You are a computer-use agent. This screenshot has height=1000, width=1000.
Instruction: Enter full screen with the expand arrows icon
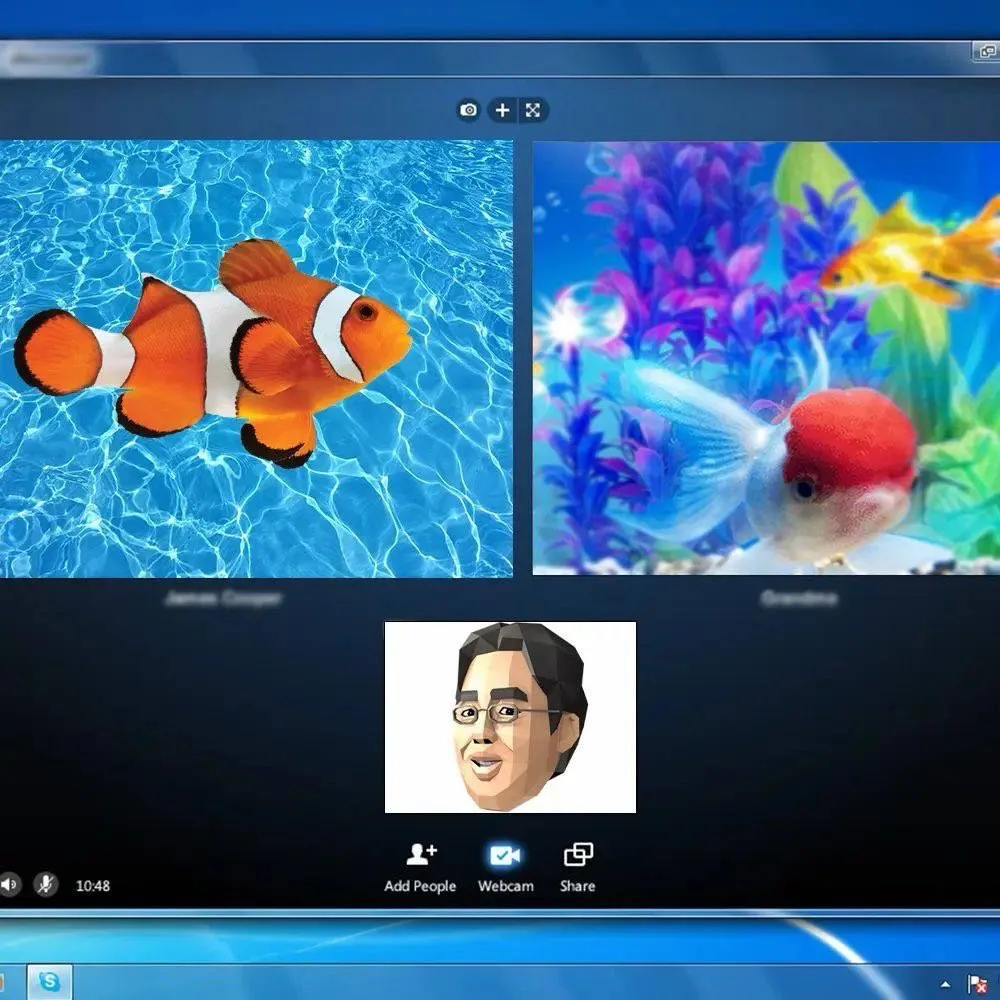pos(533,110)
